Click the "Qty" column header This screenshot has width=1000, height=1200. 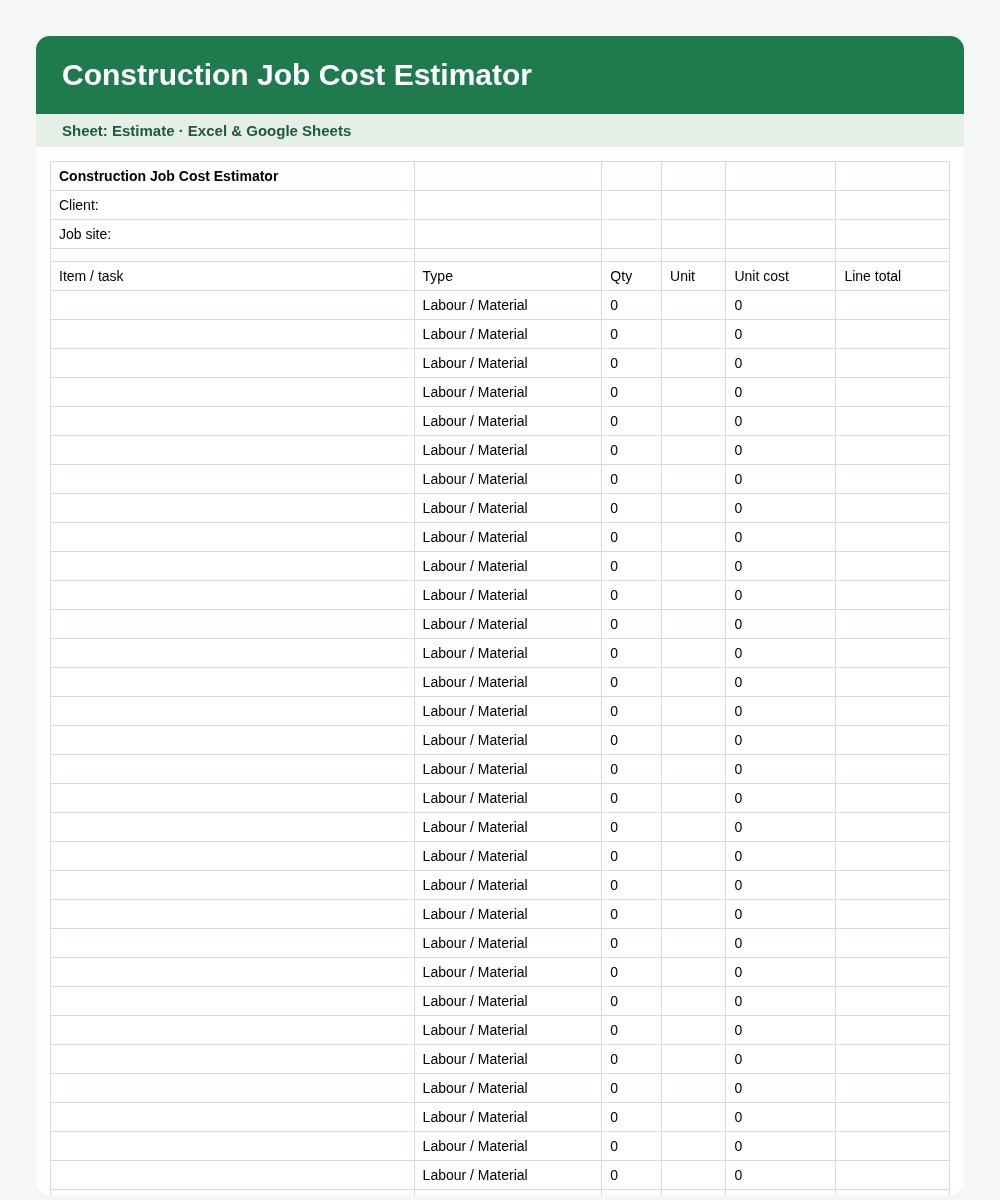(x=632, y=276)
